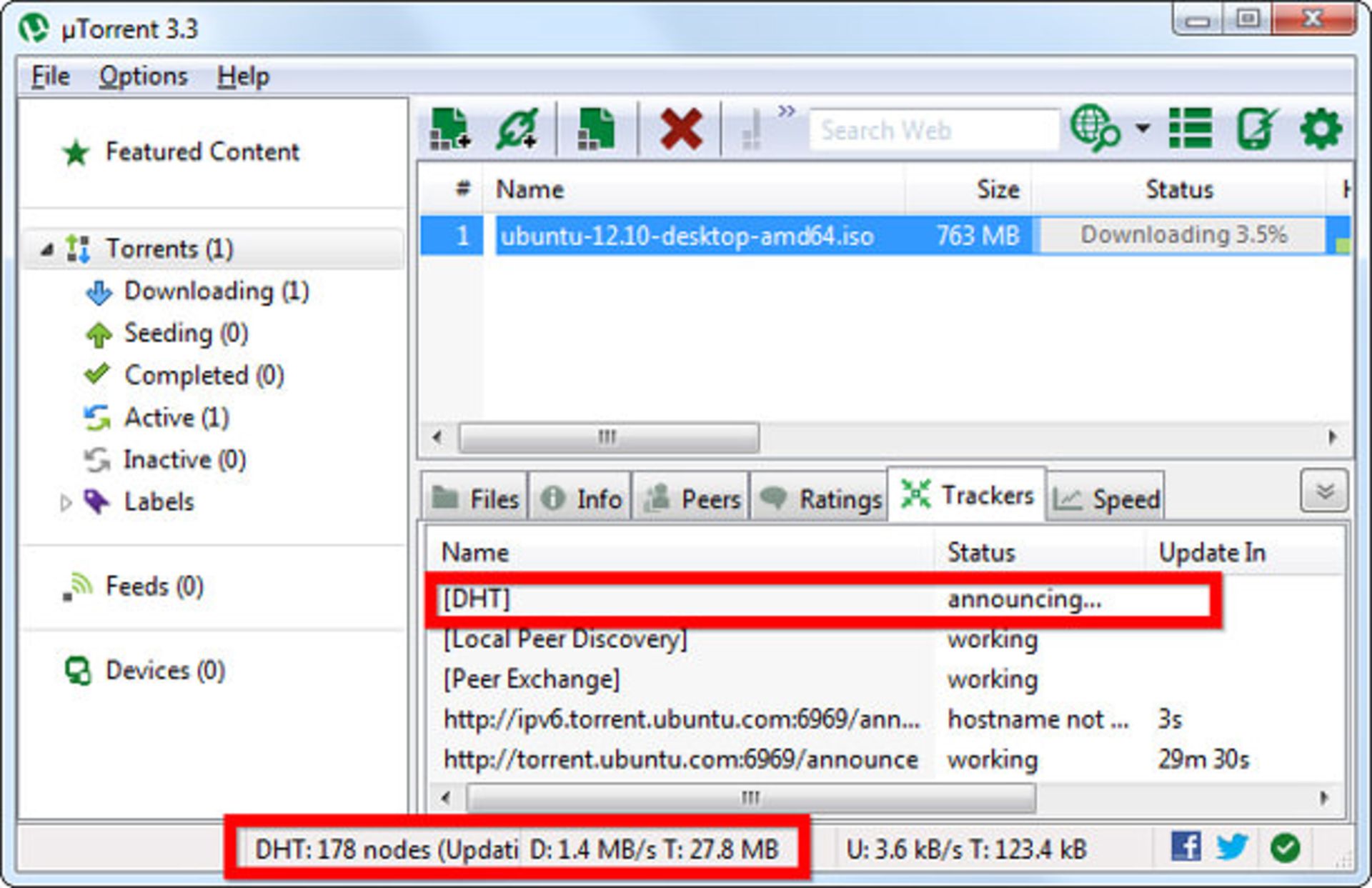The width and height of the screenshot is (1372, 888).
Task: Select the ubuntu-12.10-desktop-amd64.iso torrent
Action: 687,236
